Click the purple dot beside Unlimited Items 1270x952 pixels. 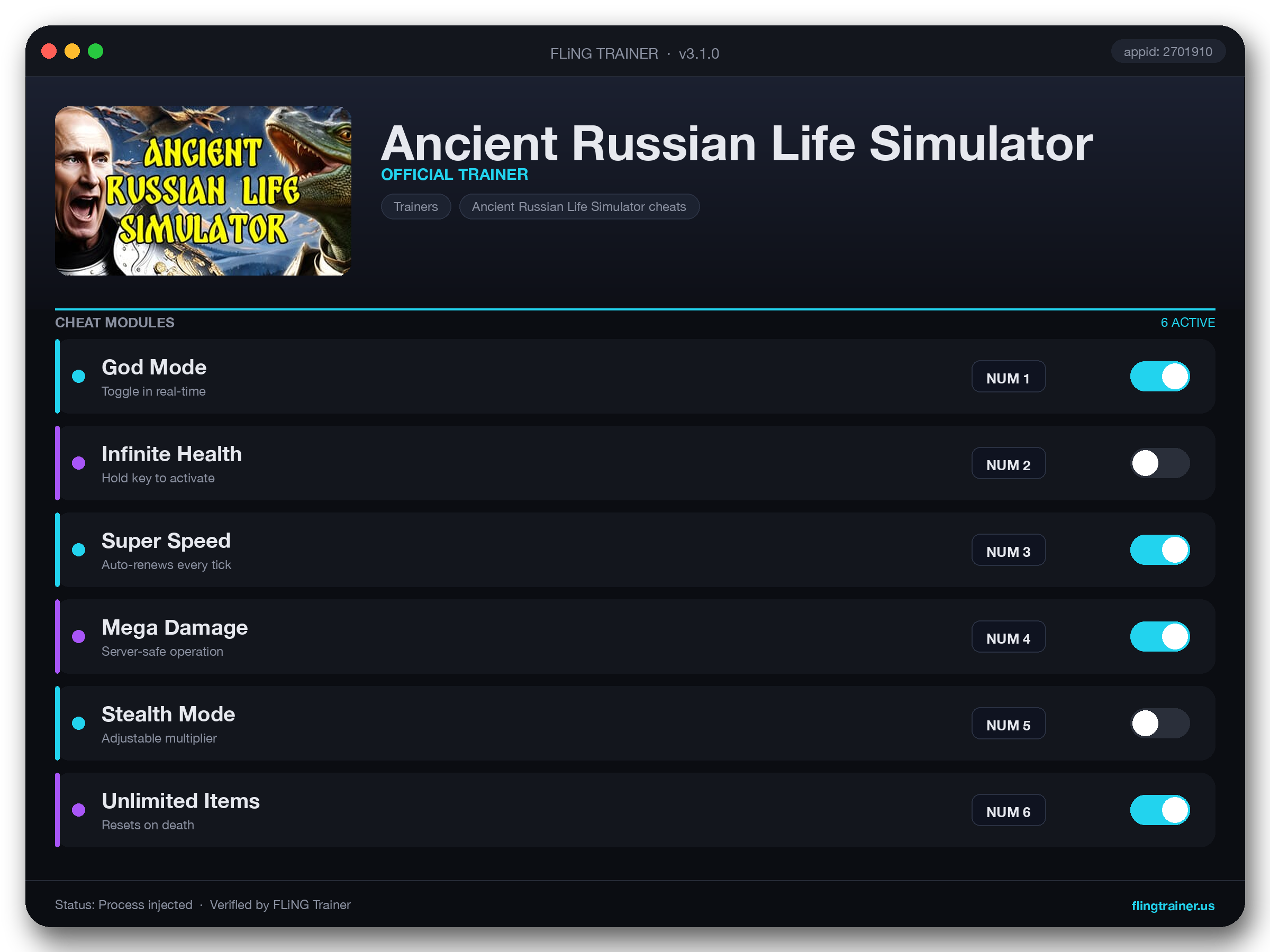click(79, 810)
